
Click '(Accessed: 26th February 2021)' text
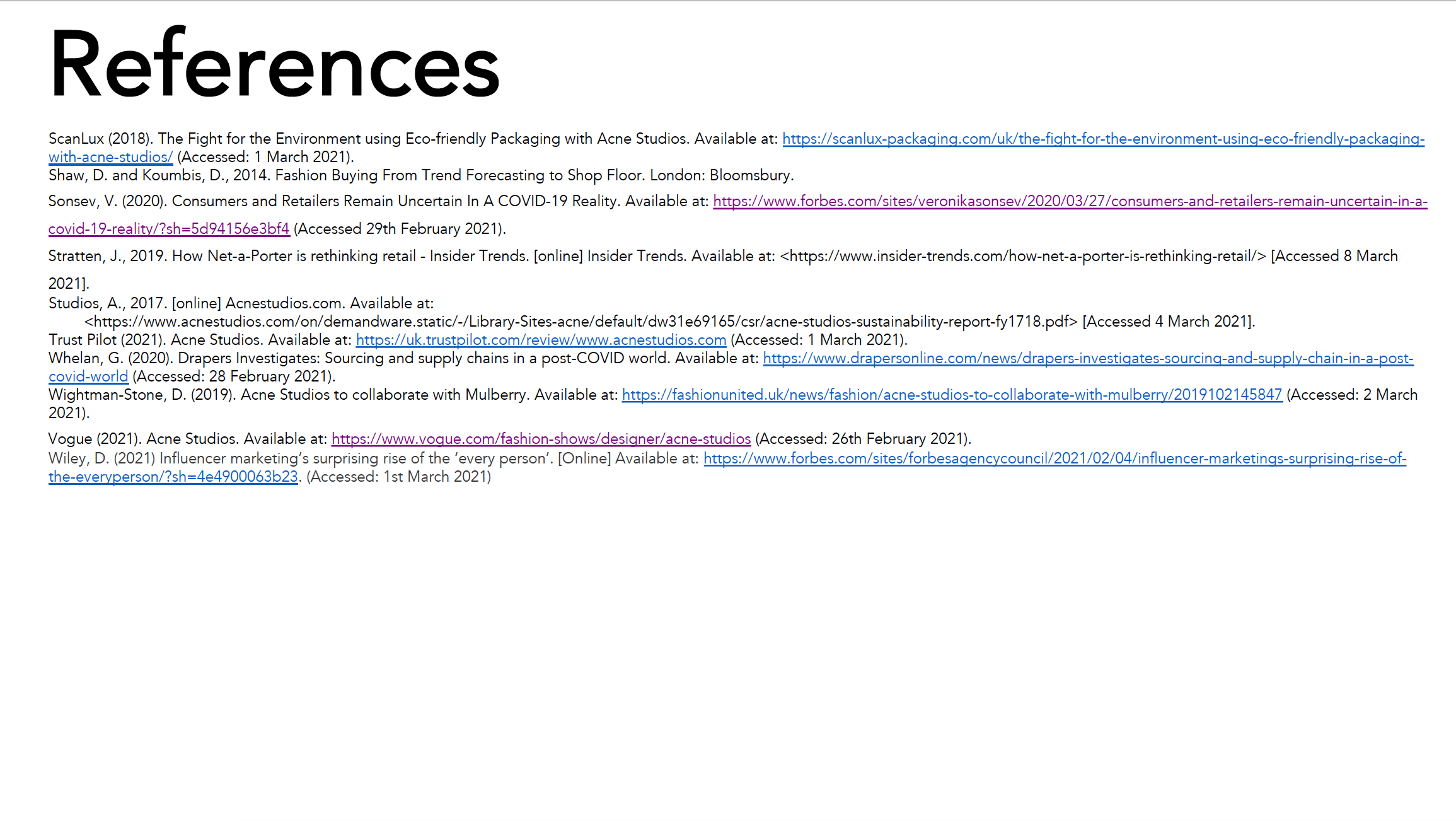click(863, 439)
